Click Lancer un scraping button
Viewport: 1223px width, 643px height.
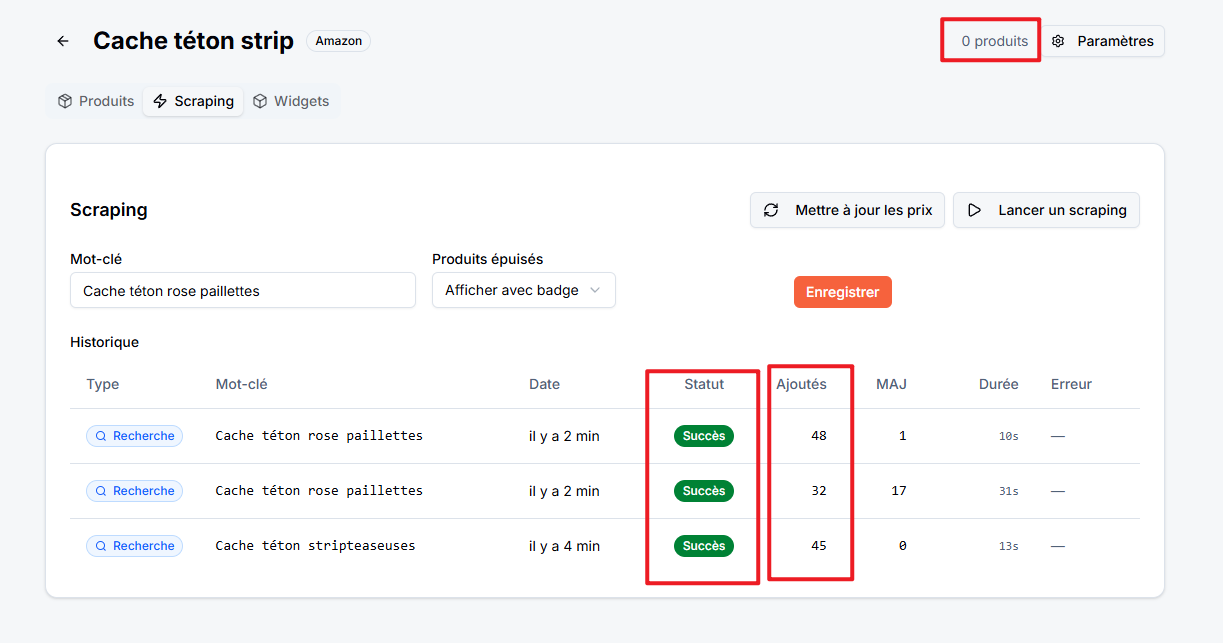pyautogui.click(x=1046, y=210)
